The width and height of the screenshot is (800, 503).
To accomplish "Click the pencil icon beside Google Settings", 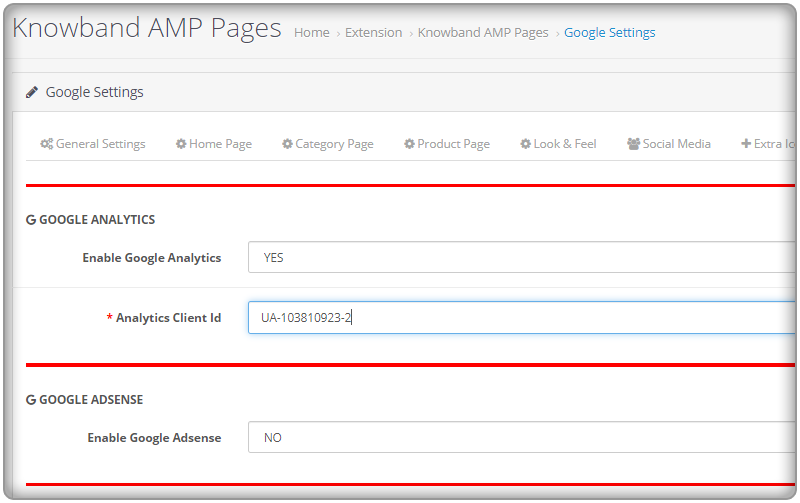I will tap(32, 92).
